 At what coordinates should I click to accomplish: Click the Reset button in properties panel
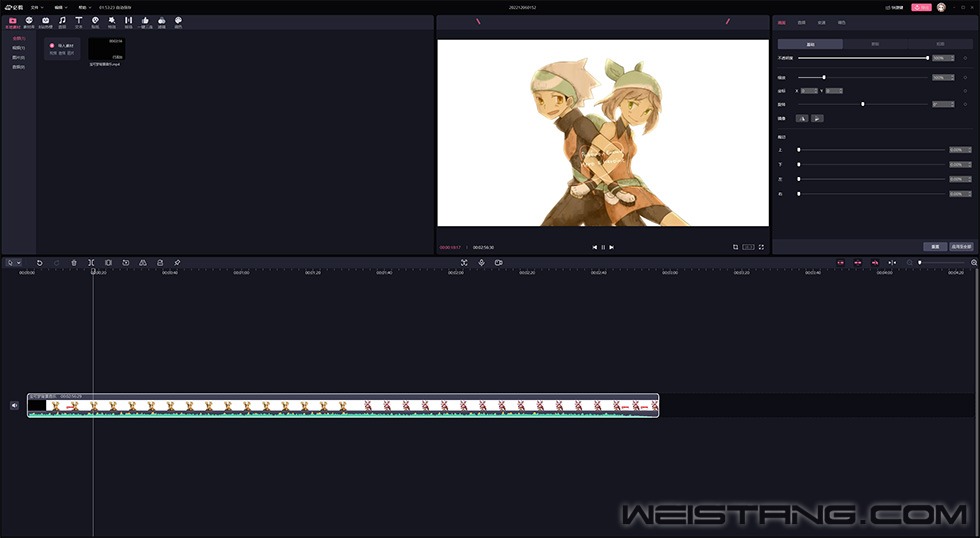934,246
